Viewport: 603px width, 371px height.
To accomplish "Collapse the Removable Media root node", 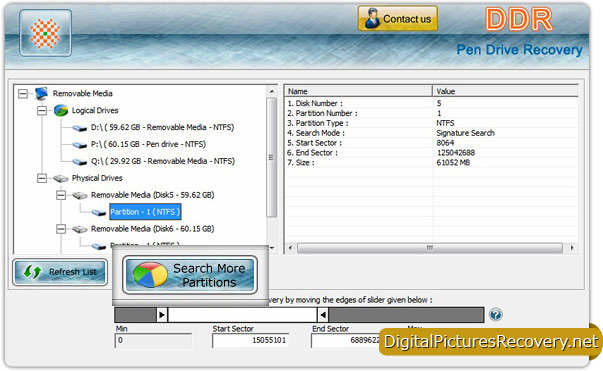I will [23, 93].
